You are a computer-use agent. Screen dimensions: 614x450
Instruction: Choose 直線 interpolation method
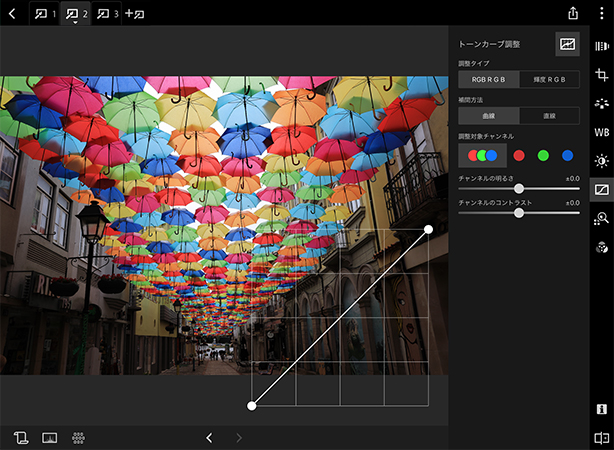[549, 116]
